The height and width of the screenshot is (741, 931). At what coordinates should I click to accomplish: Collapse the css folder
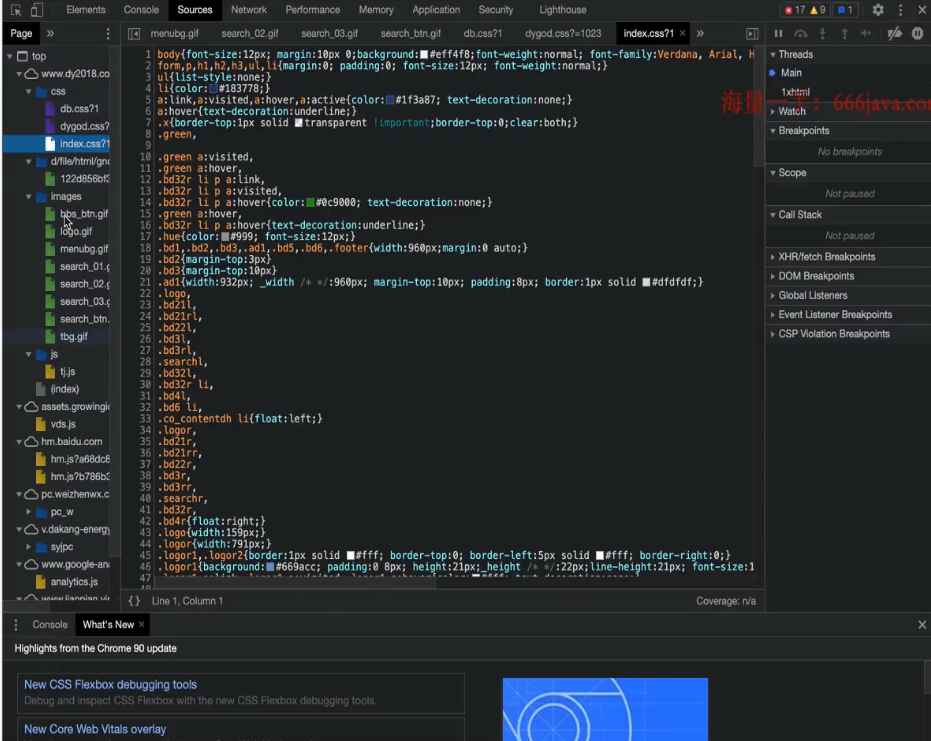pos(28,91)
